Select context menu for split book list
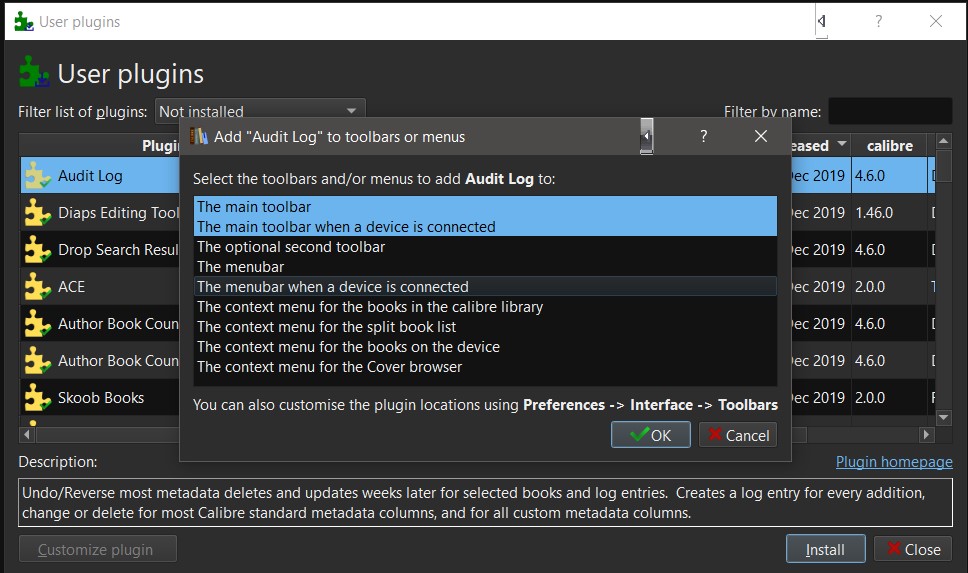The width and height of the screenshot is (968, 573). point(327,327)
